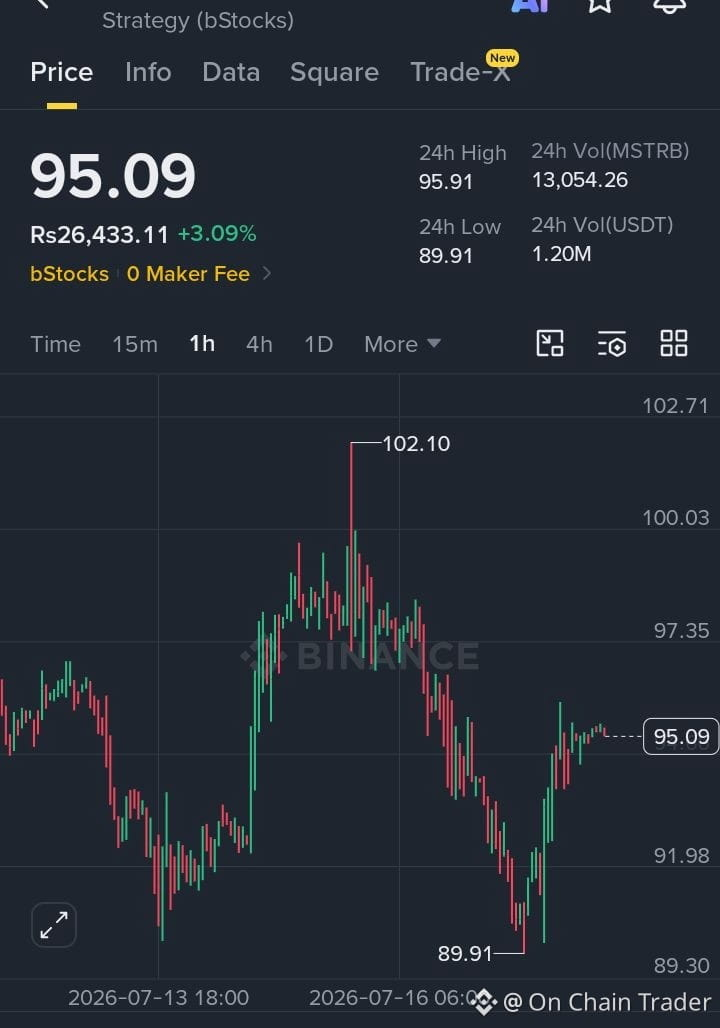Image resolution: width=720 pixels, height=1028 pixels.
Task: Click the 24h Low value 89.91
Action: coord(446,256)
